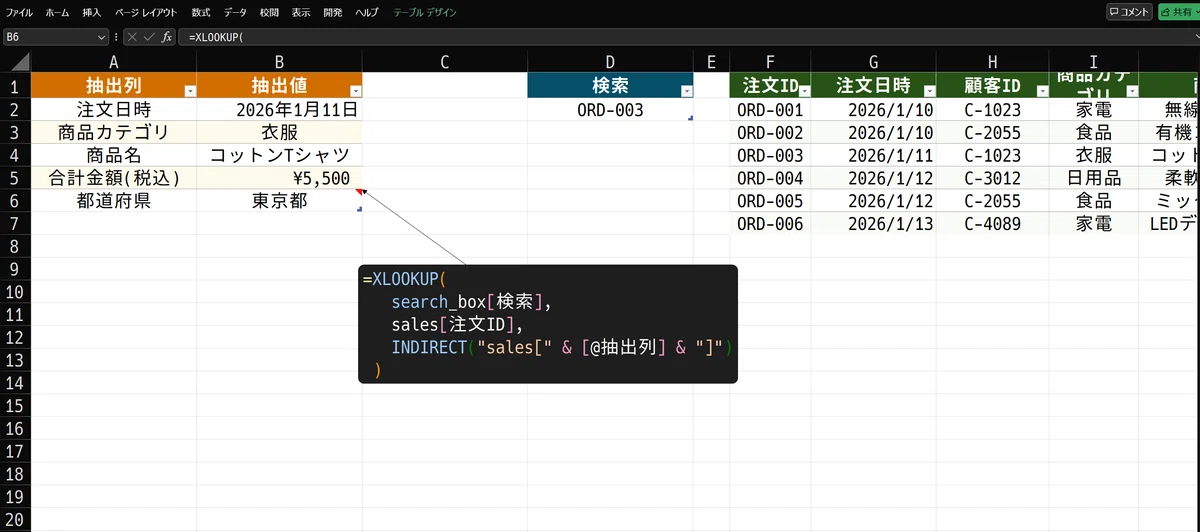Viewport: 1200px width, 532px height.
Task: Click the コットンTシャツ cell
Action: click(279, 155)
